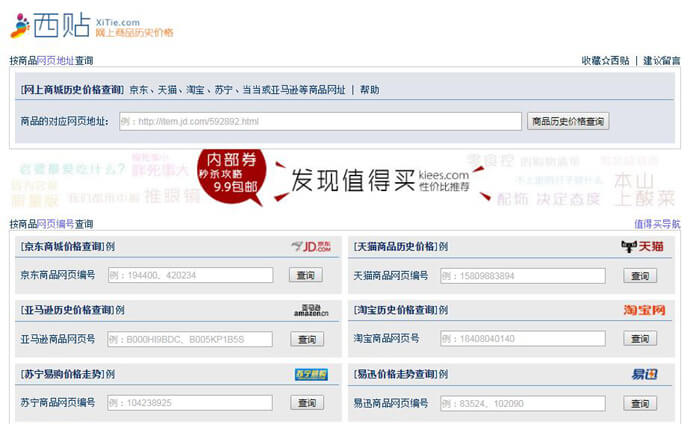This screenshot has height=424, width=690.
Task: Click 查询 button for 亚马逊 product number
Action: tap(307, 339)
